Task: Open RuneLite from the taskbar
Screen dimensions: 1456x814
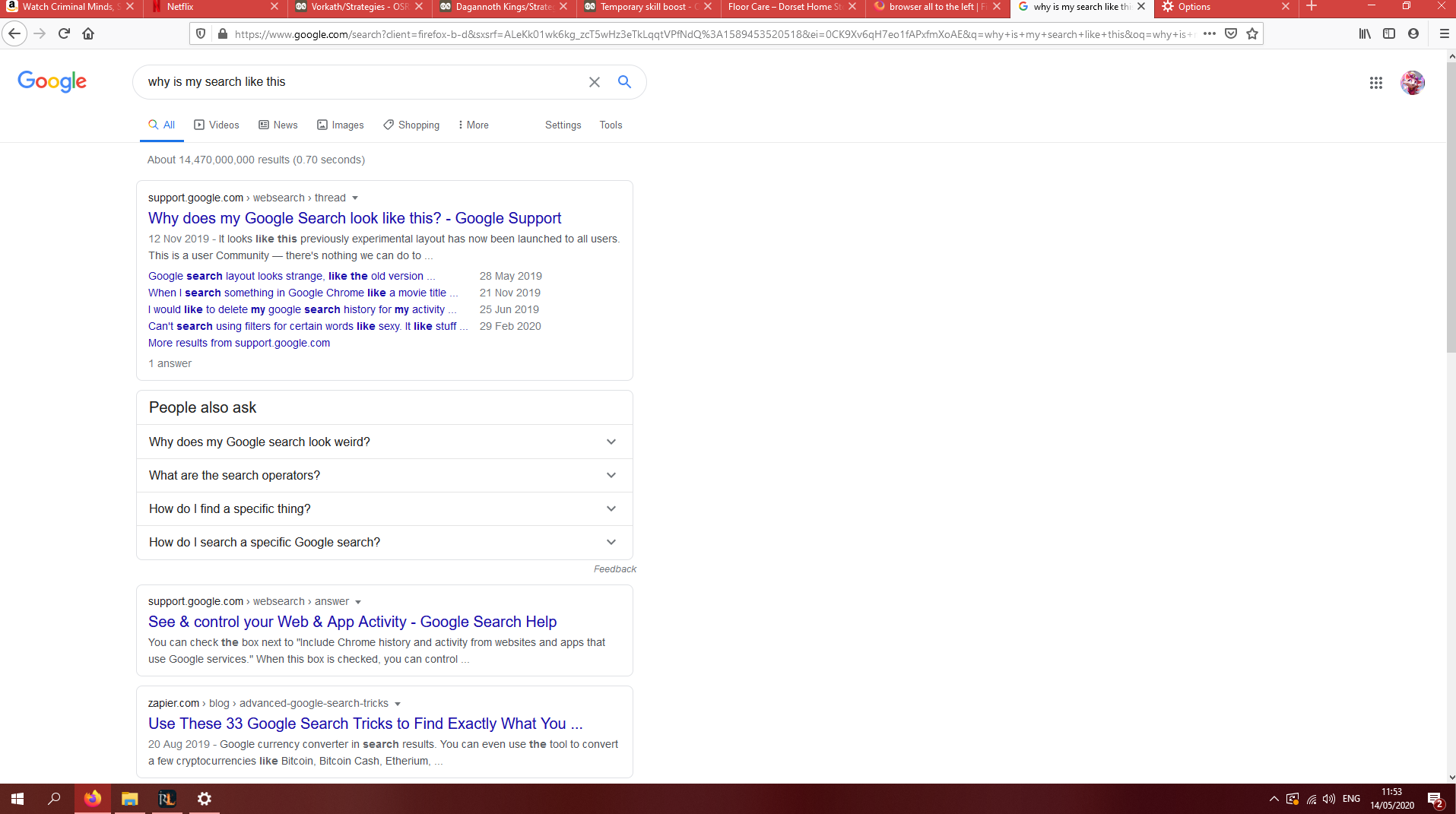Action: [x=167, y=799]
